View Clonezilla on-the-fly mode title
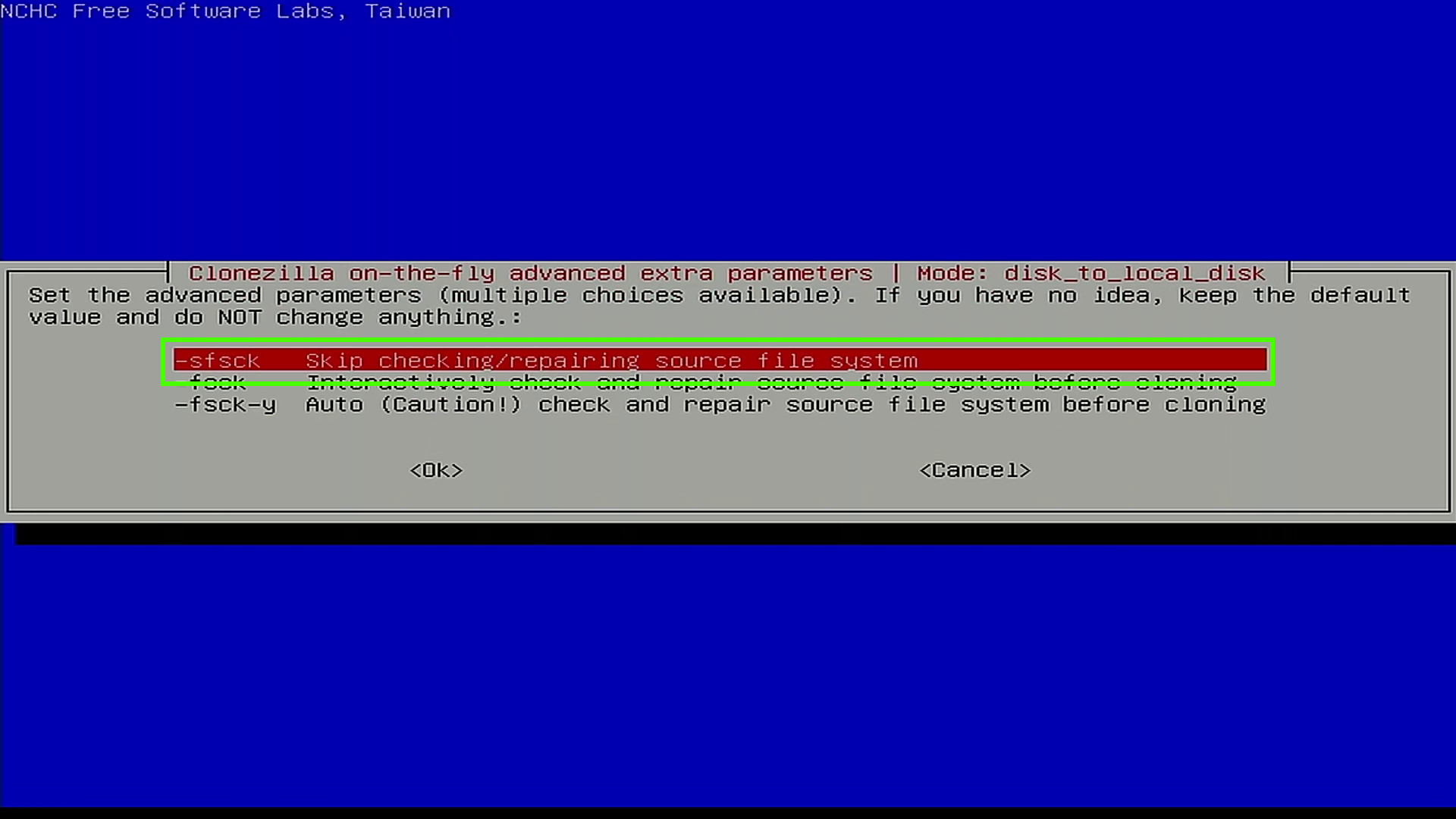 pyautogui.click(x=727, y=273)
